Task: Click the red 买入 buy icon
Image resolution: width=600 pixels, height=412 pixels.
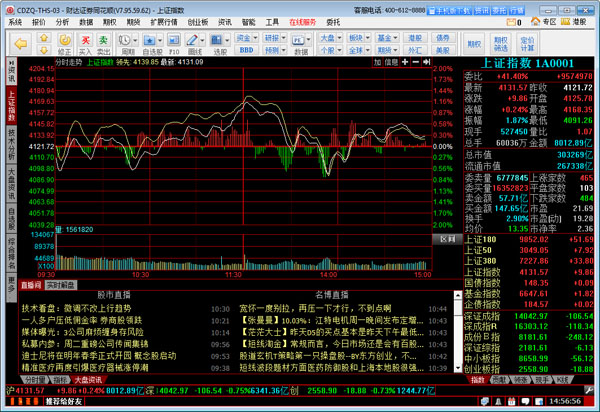Action: (x=85, y=40)
